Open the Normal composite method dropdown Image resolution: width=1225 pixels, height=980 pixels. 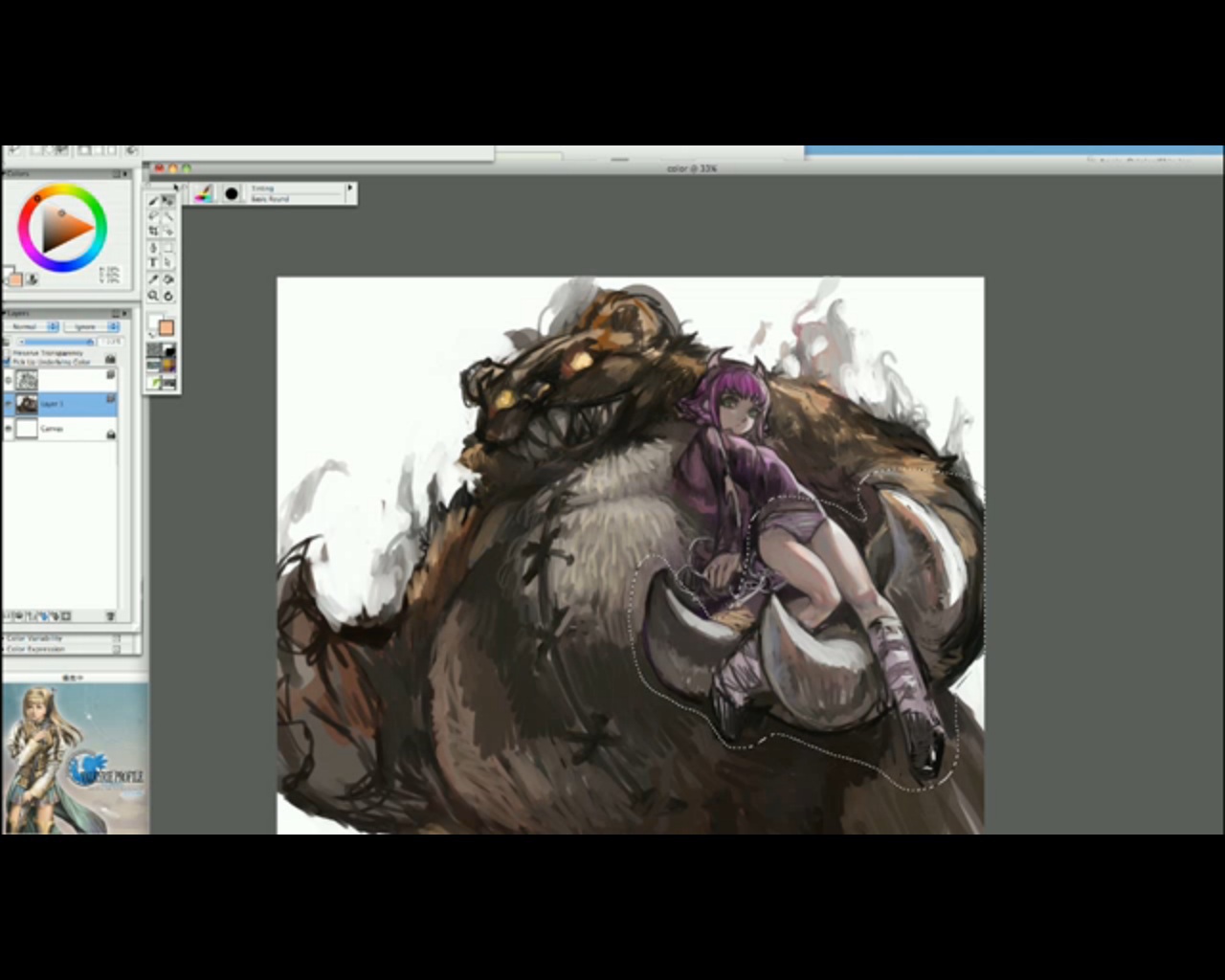point(32,326)
